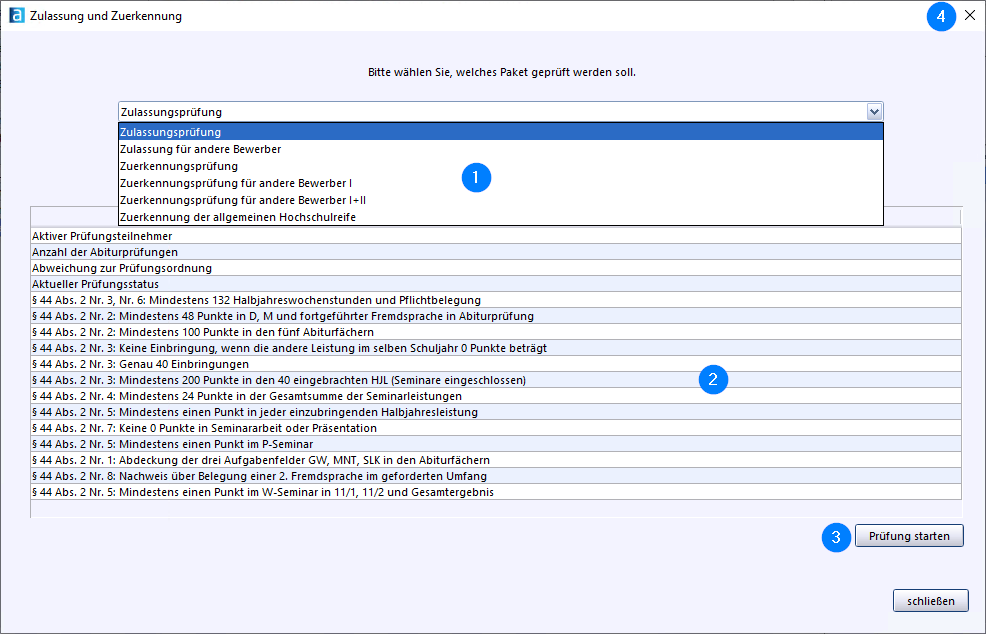Select highlighted Zulassungsprüfung list option
The height and width of the screenshot is (634, 986).
pos(501,132)
